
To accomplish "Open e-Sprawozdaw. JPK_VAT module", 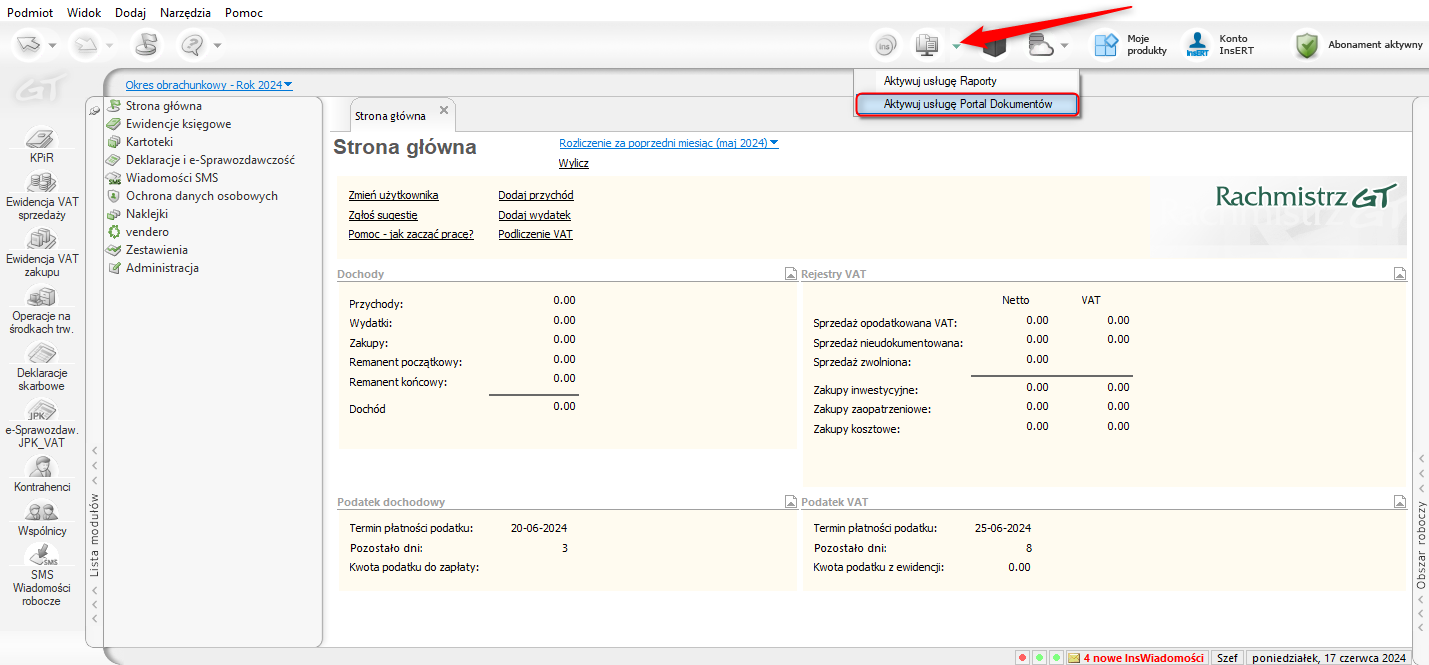I will 42,424.
